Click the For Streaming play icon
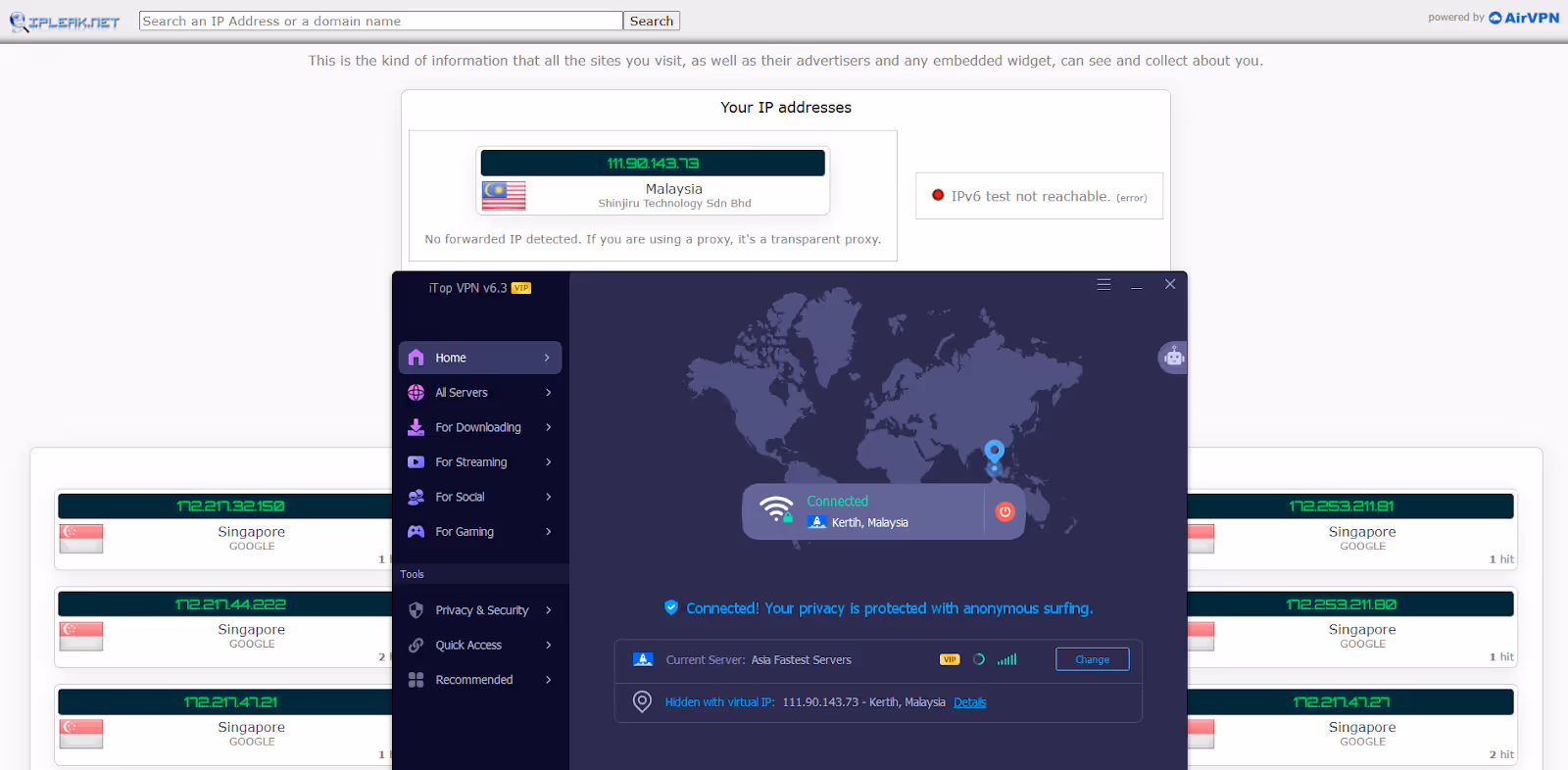The width and height of the screenshot is (1568, 770). [x=416, y=462]
